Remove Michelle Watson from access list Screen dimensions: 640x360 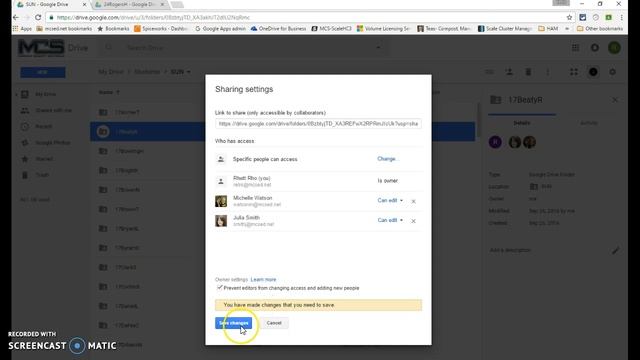(x=413, y=201)
